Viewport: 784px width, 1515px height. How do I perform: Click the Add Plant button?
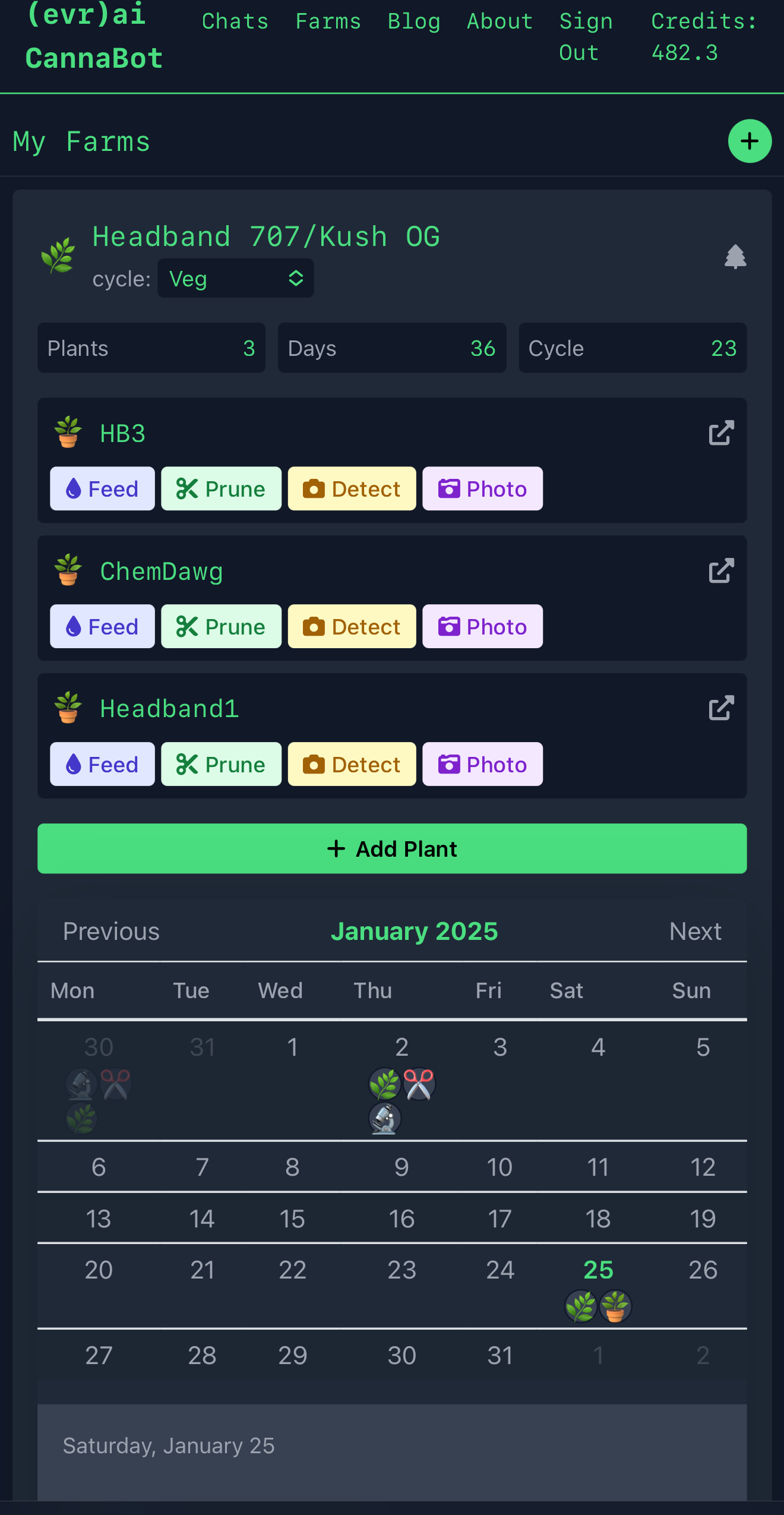(x=392, y=848)
